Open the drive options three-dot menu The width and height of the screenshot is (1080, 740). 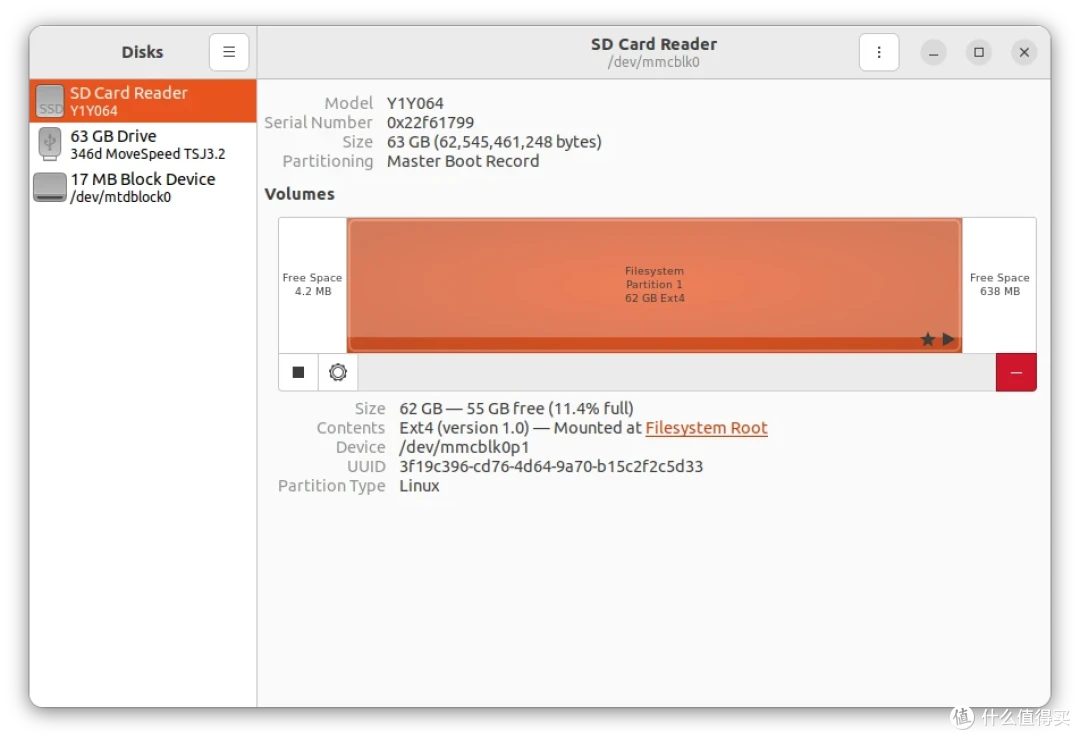tap(879, 52)
